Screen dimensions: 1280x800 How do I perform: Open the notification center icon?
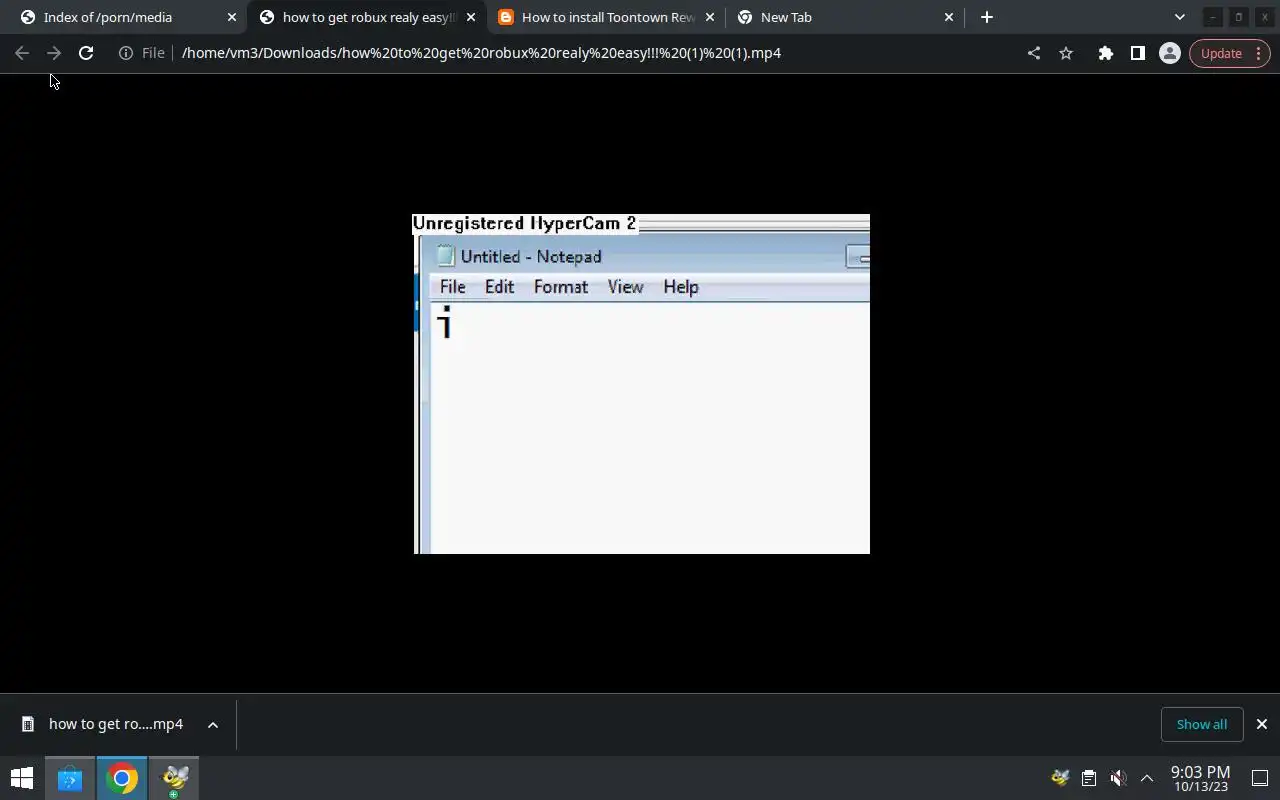[1260, 778]
